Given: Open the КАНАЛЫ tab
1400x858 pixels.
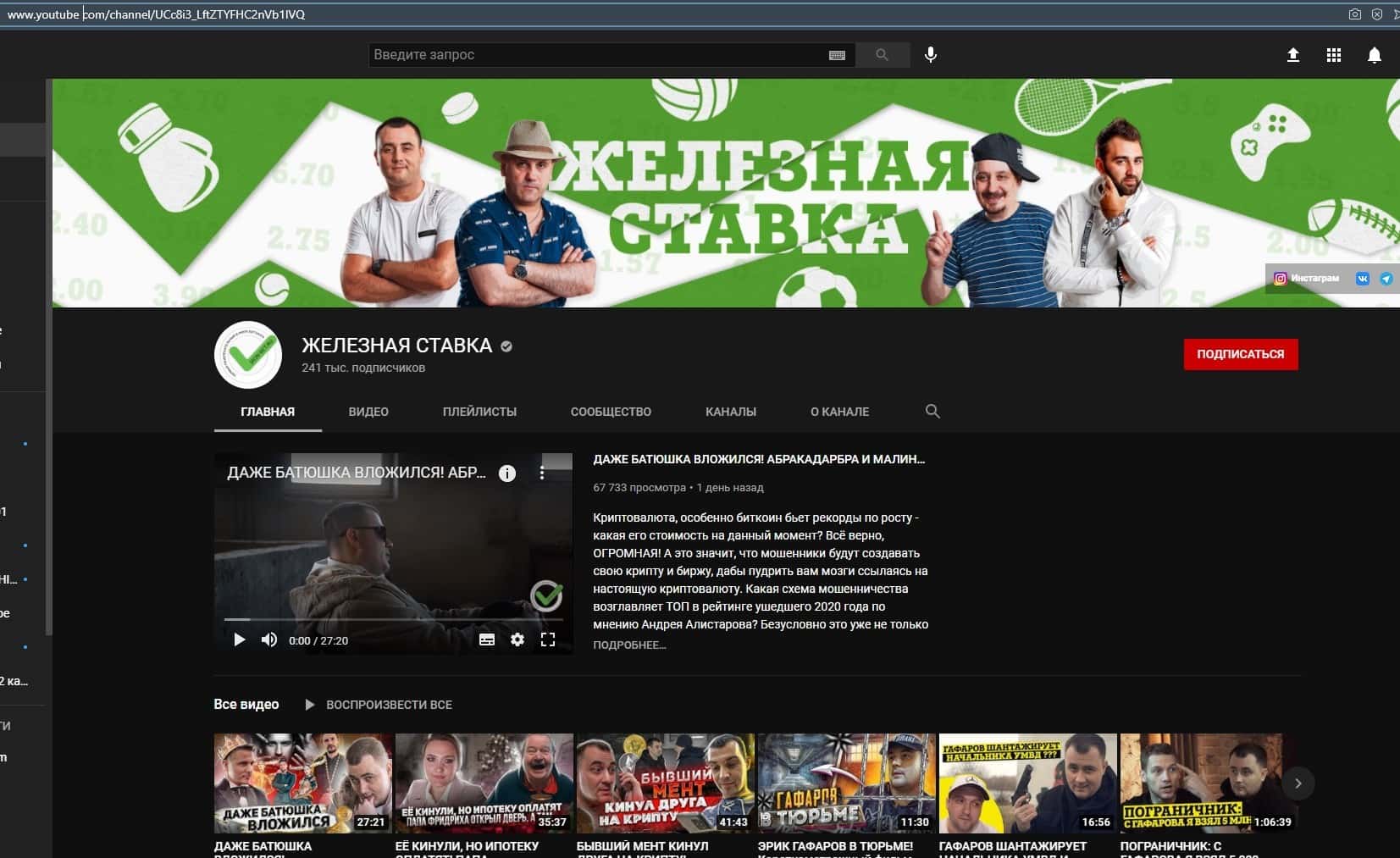Looking at the screenshot, I should click(731, 412).
